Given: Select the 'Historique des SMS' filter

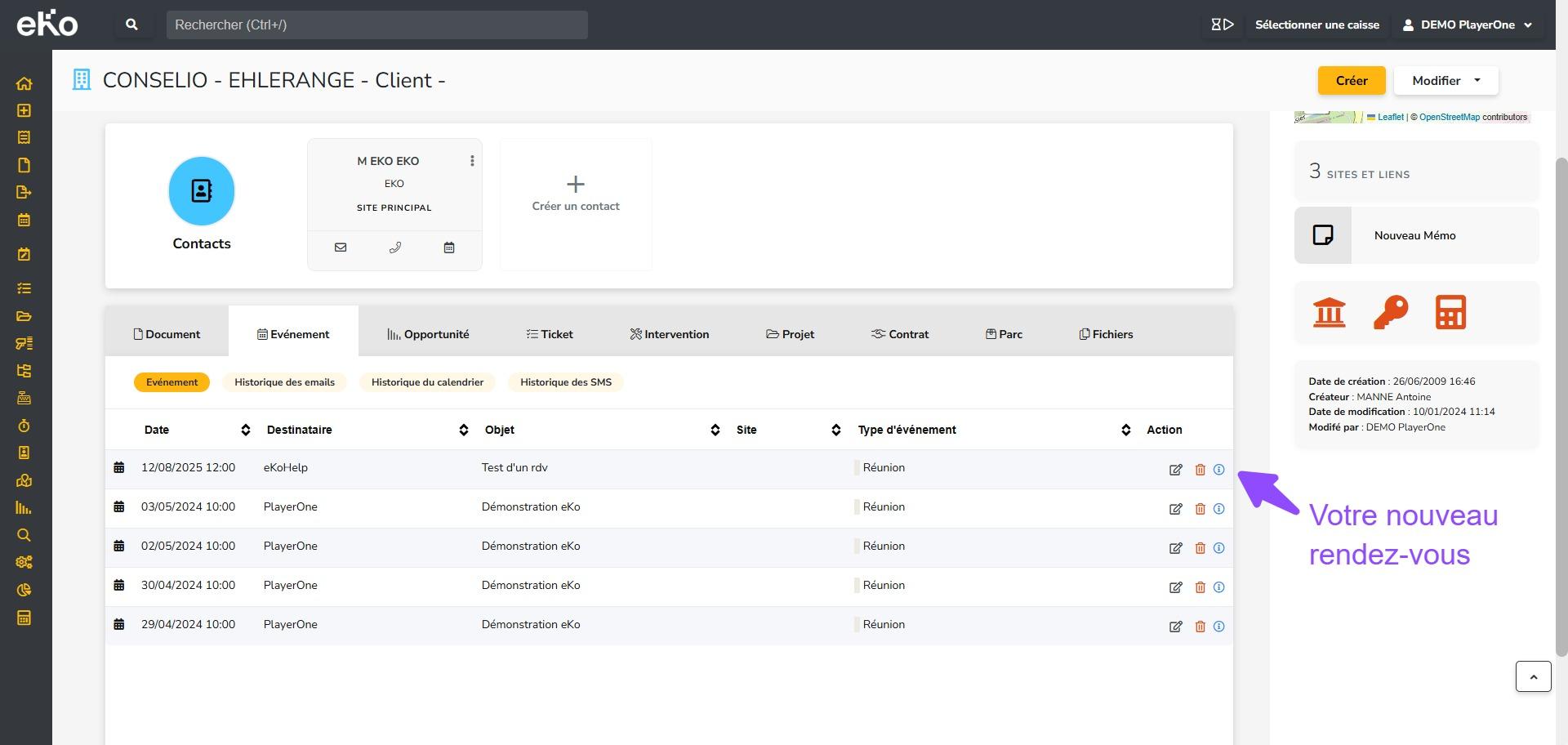Looking at the screenshot, I should (565, 382).
